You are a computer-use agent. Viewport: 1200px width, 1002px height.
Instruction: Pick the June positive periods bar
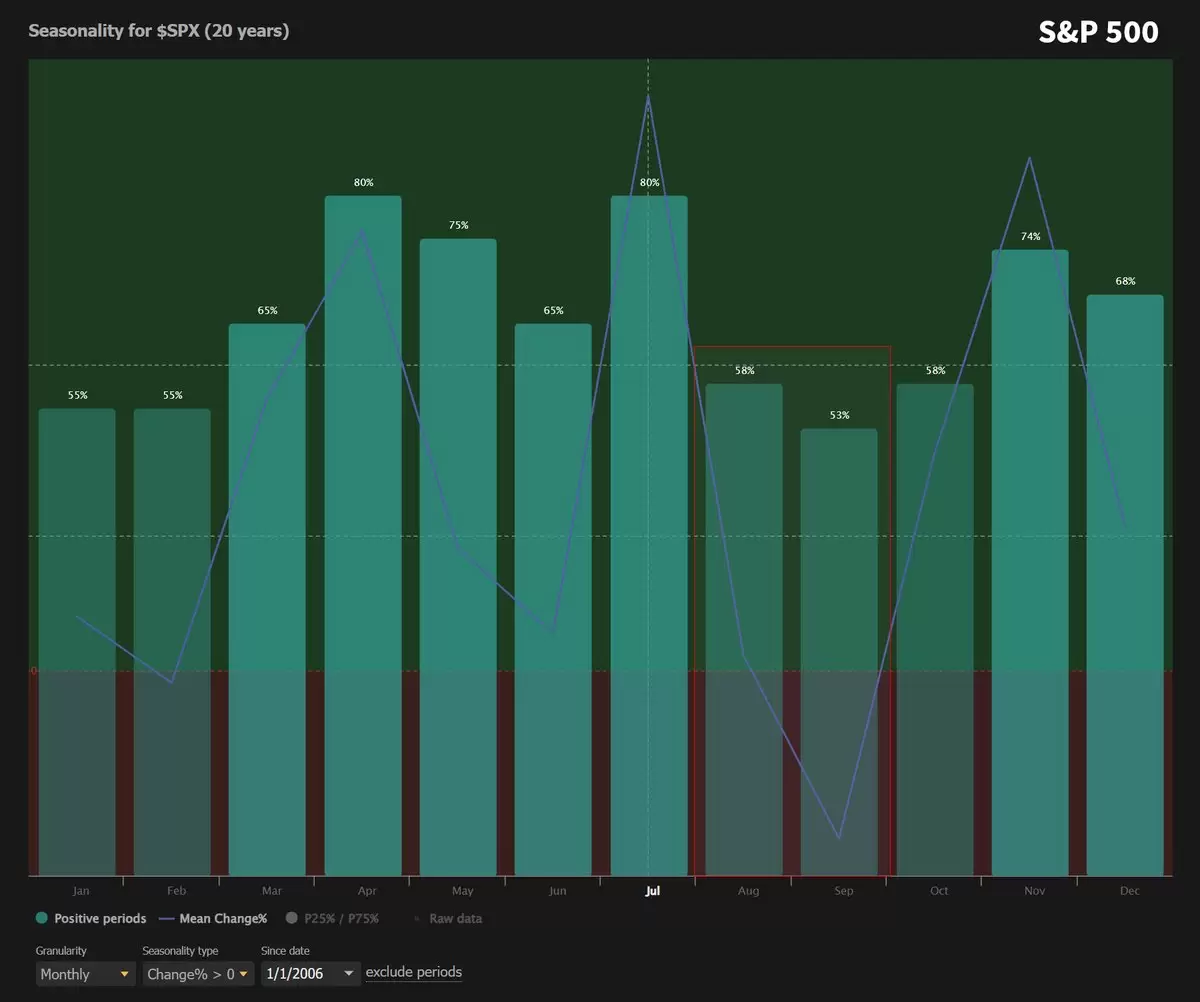coord(553,600)
